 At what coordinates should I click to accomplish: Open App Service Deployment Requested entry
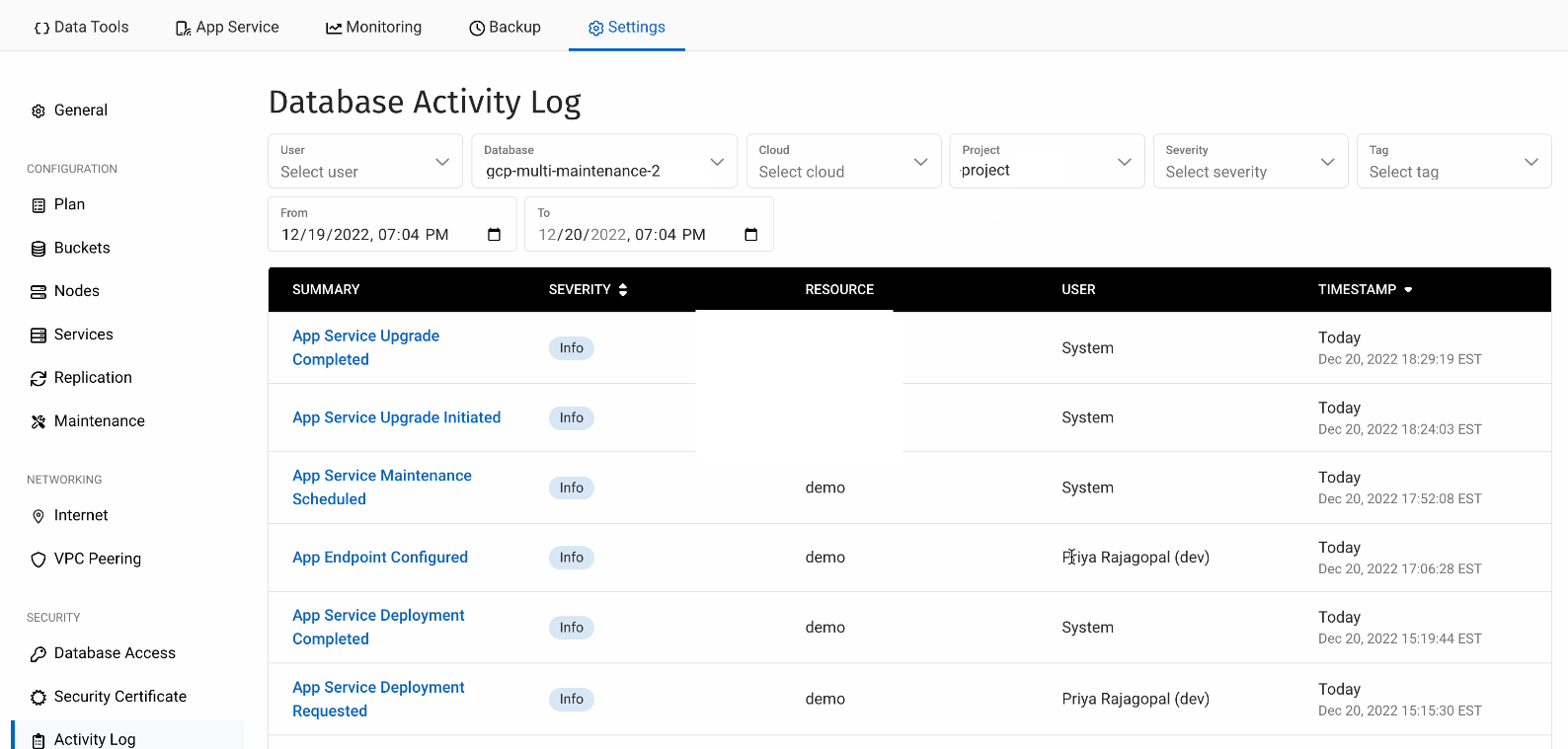pyautogui.click(x=378, y=699)
